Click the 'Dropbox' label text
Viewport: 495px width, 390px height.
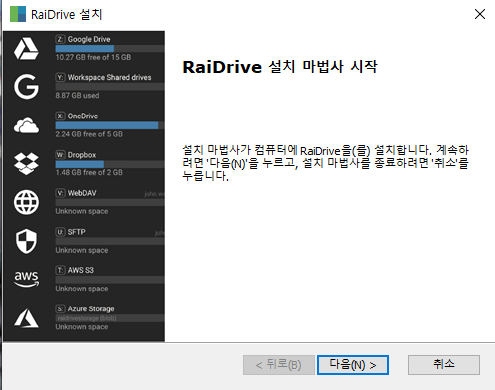coord(82,155)
